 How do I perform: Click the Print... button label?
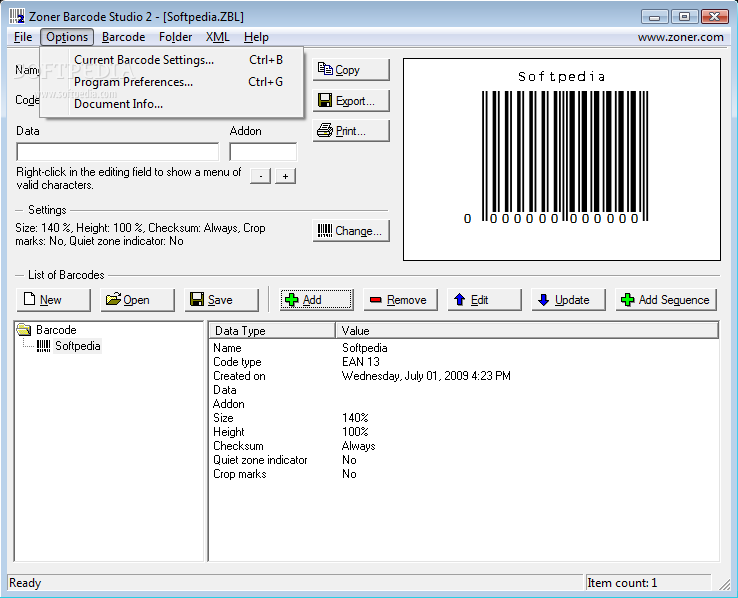click(x=351, y=131)
